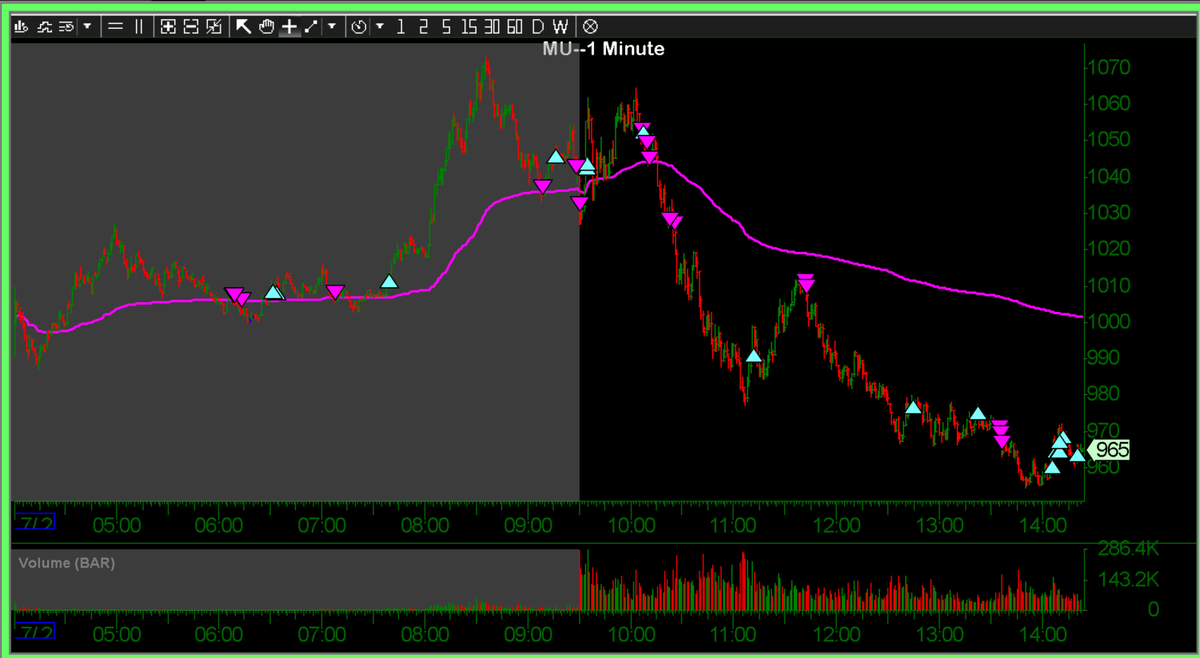Click the 7/2 date label on price chart
This screenshot has width=1200, height=658.
pos(35,520)
